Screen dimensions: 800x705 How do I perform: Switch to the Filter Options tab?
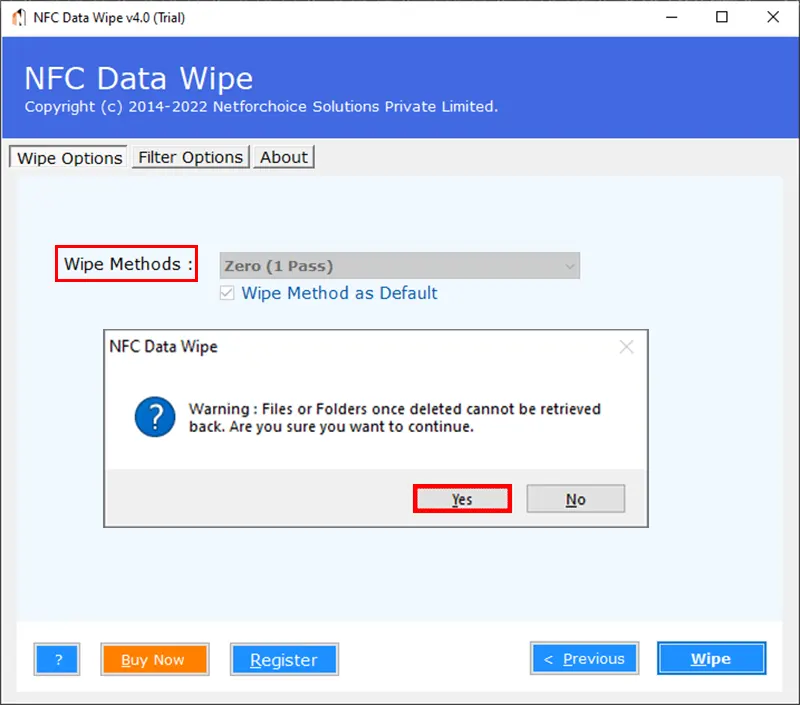(x=190, y=157)
